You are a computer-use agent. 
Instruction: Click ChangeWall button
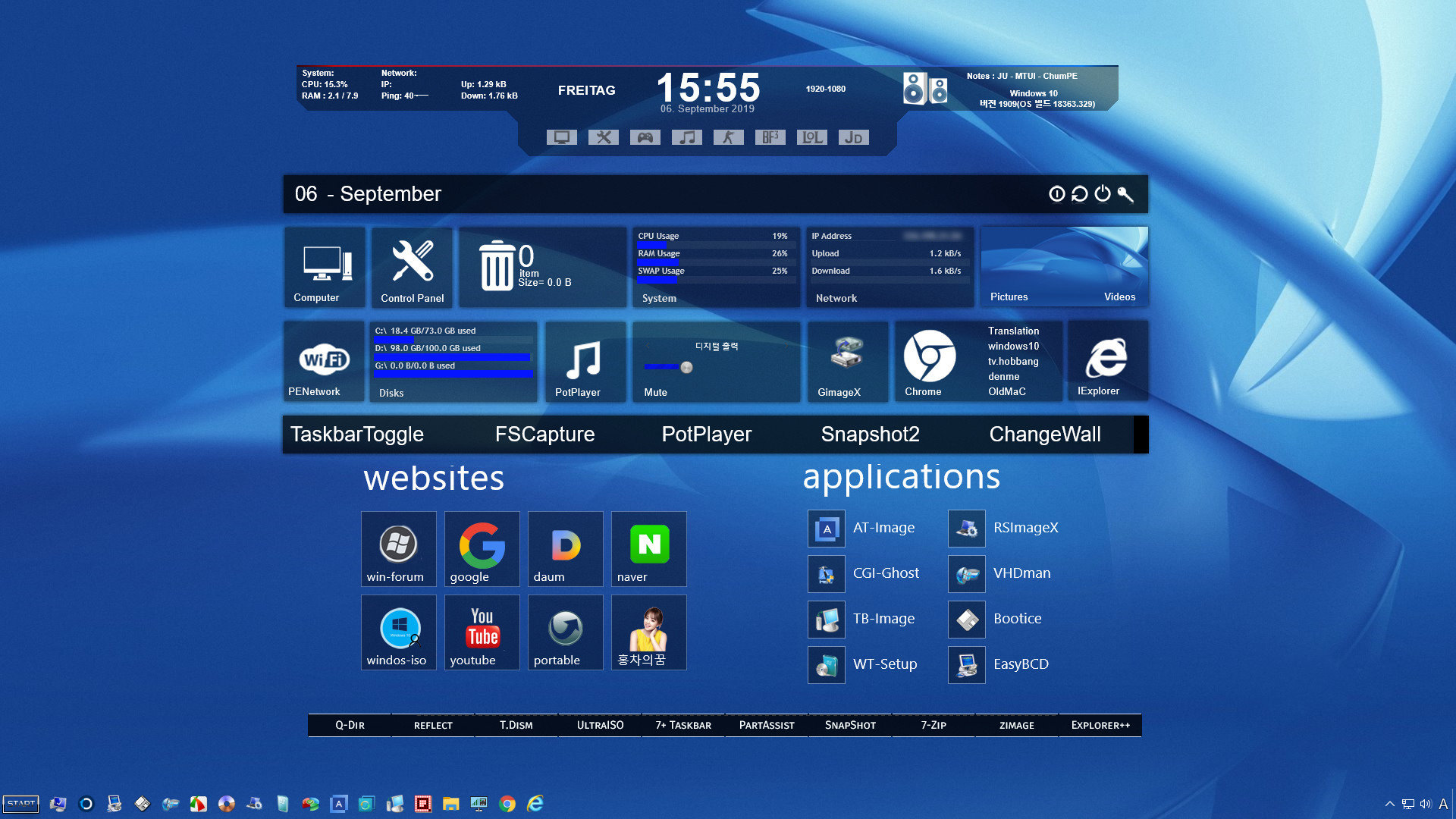click(1045, 435)
